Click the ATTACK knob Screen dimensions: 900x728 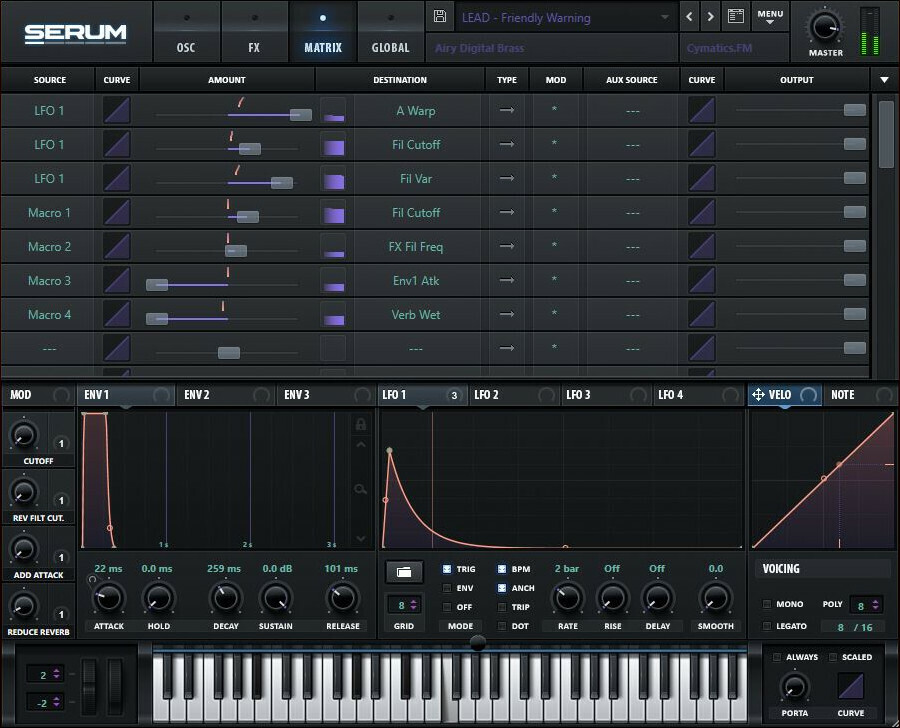[108, 598]
